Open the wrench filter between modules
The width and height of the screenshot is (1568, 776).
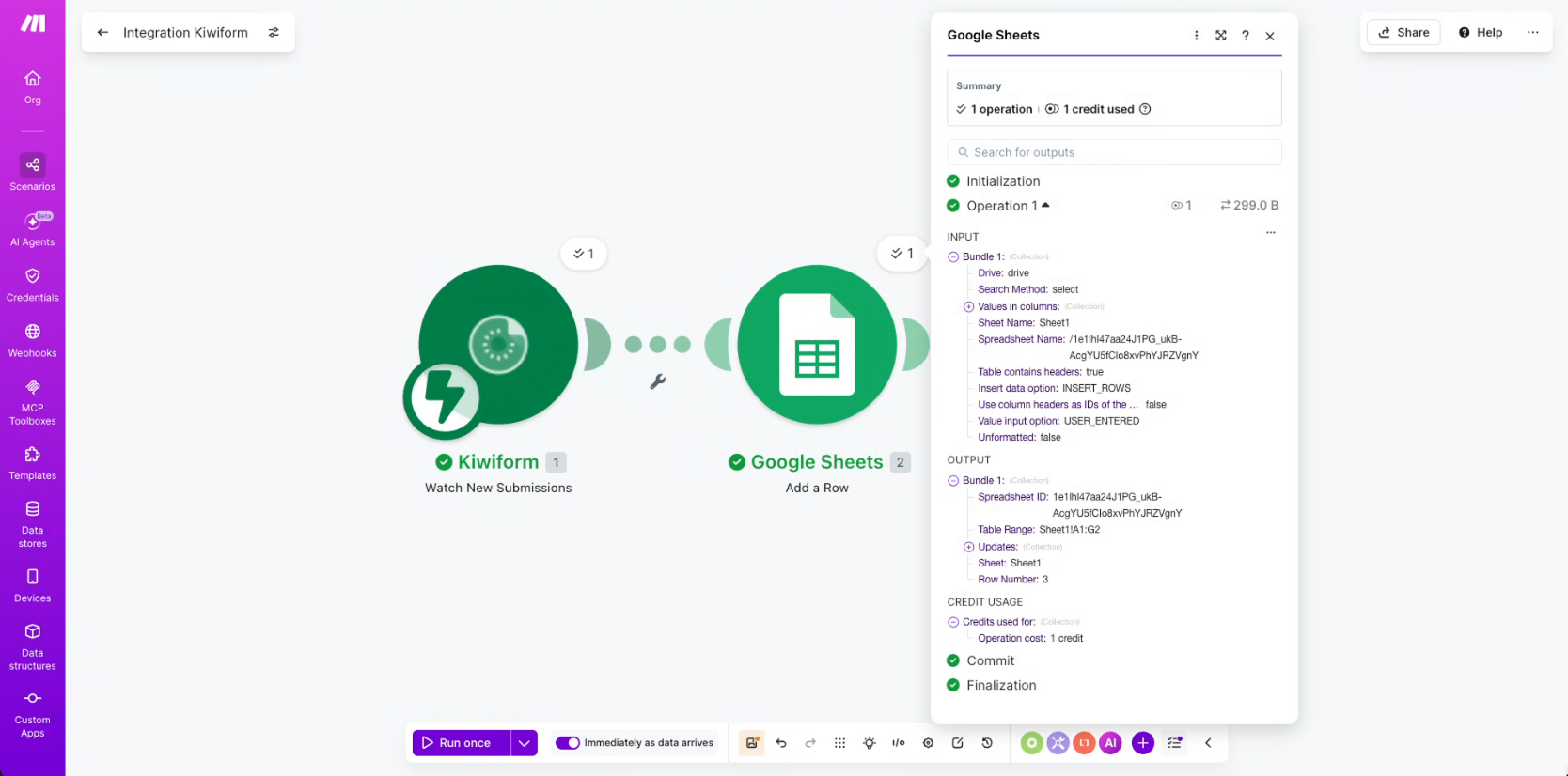[658, 381]
